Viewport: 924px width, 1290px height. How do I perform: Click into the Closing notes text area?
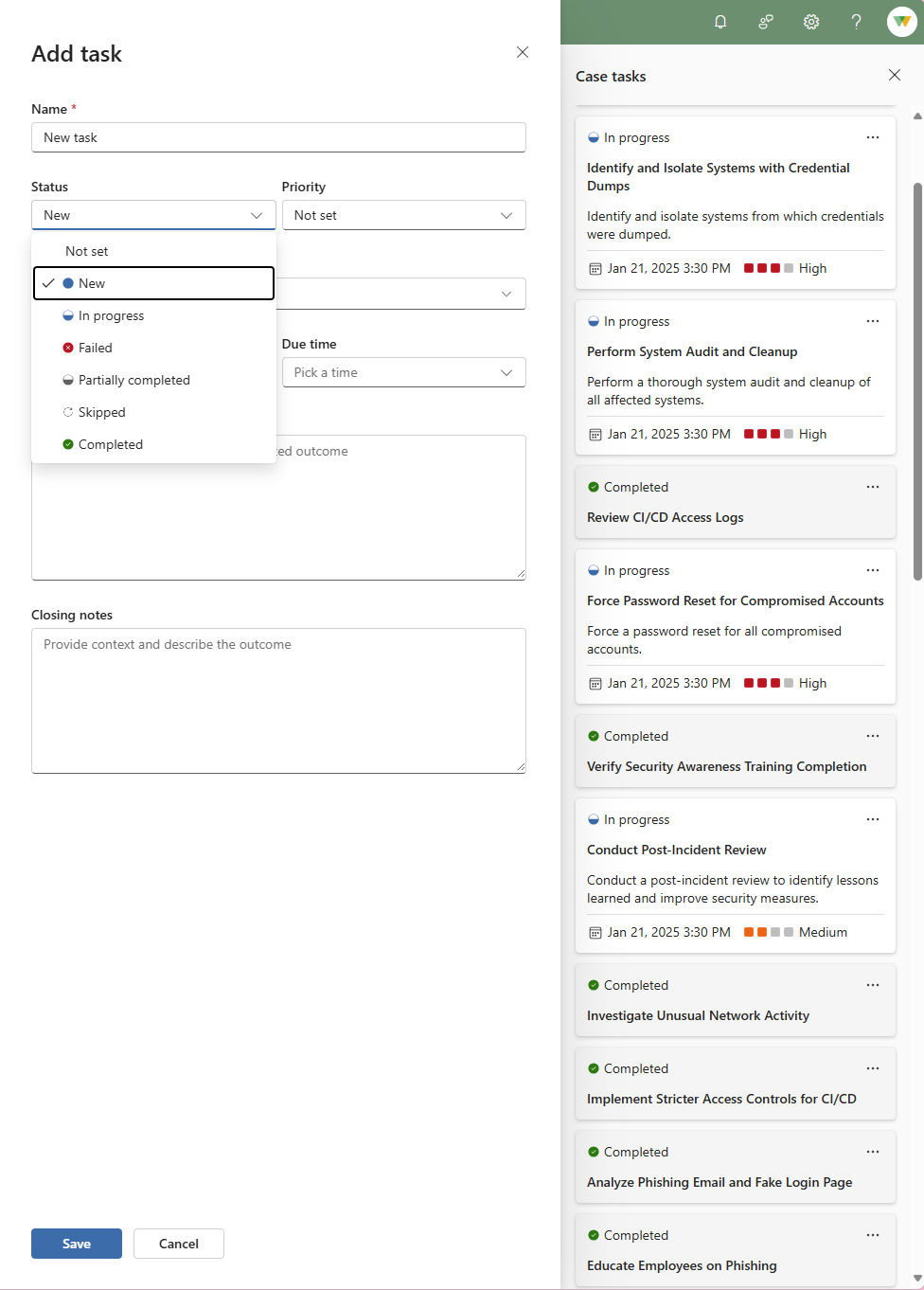pyautogui.click(x=278, y=701)
